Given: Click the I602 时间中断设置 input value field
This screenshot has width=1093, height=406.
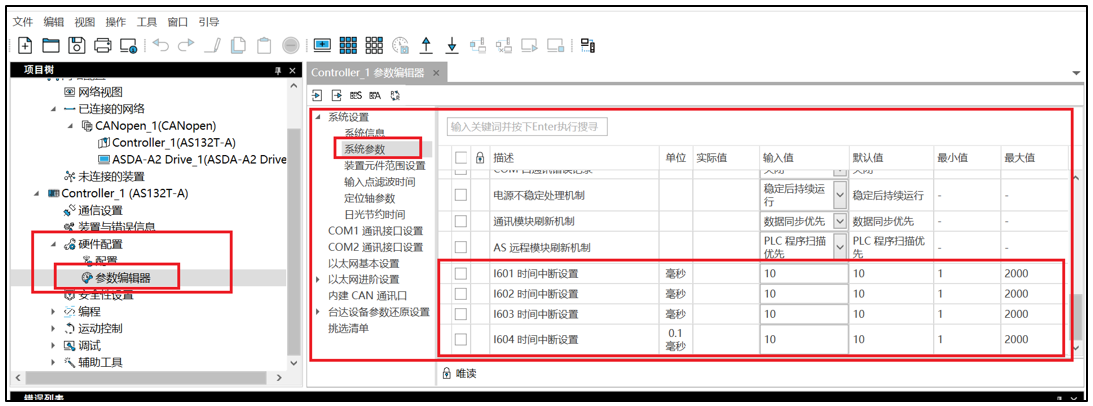Looking at the screenshot, I should pos(803,294).
